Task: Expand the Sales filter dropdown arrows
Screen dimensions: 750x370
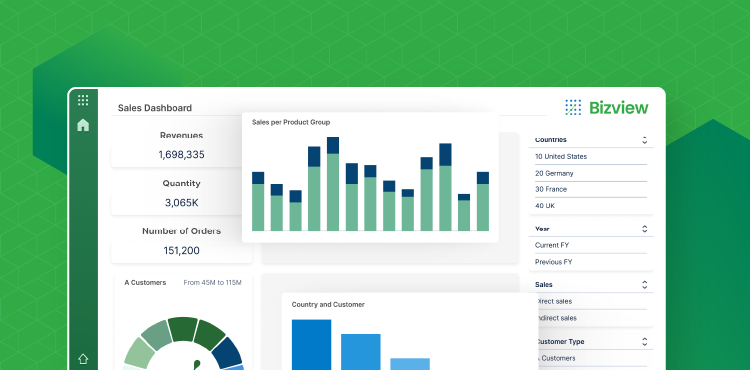Action: (644, 285)
